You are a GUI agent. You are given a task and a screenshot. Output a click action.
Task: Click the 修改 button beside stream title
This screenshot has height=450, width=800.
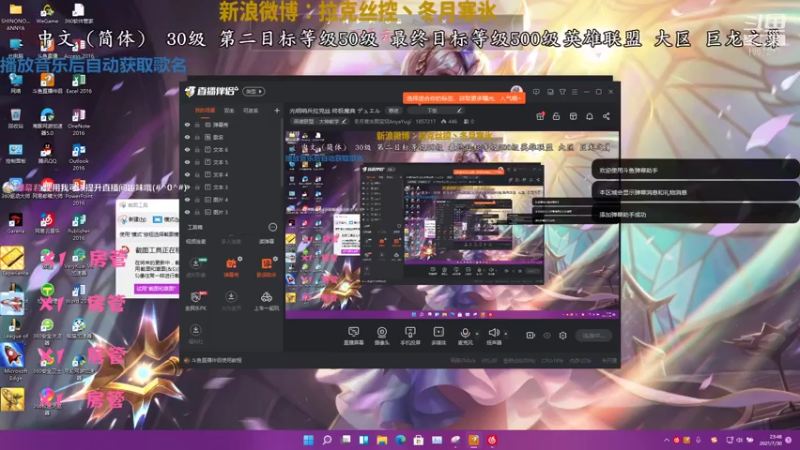[393, 110]
